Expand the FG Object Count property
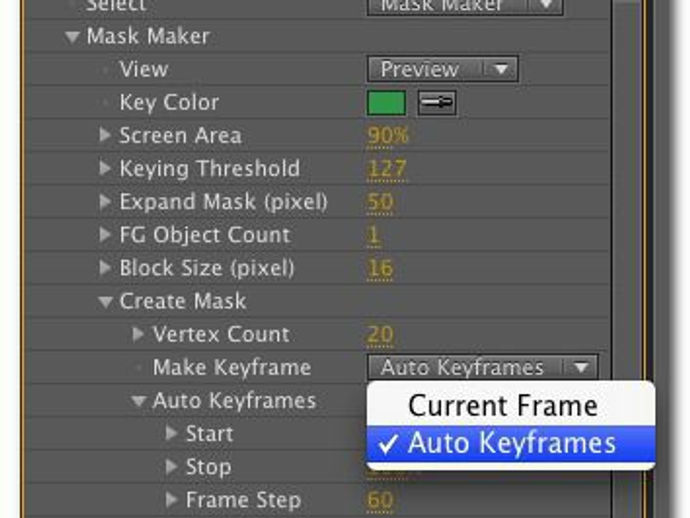Screen dimensions: 690x518 (105, 235)
